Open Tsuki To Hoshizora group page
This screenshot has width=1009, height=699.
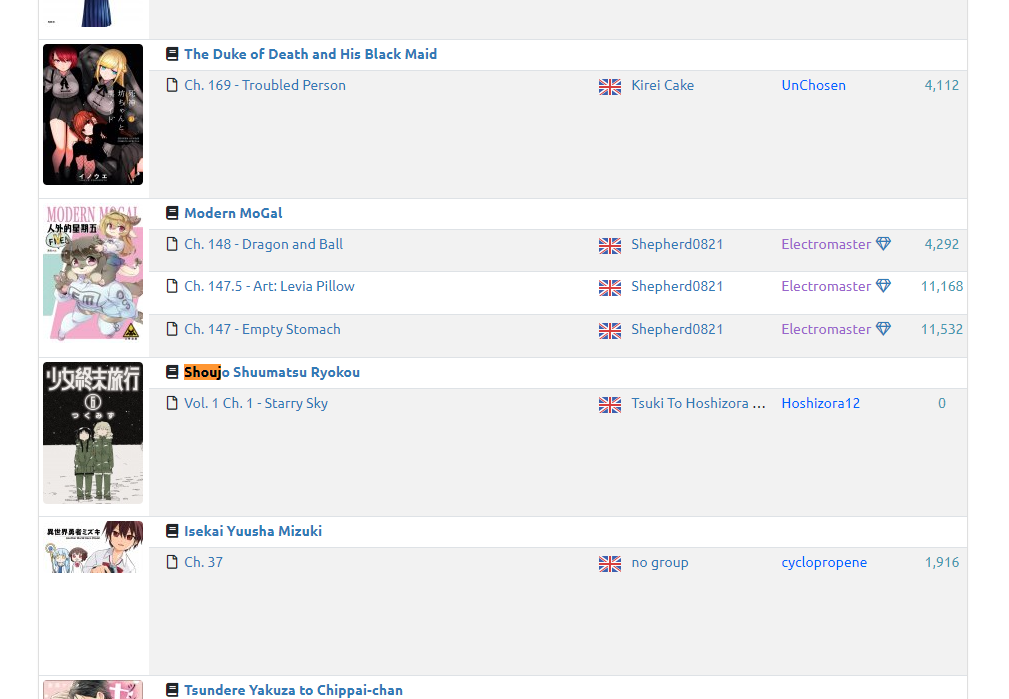click(x=698, y=403)
